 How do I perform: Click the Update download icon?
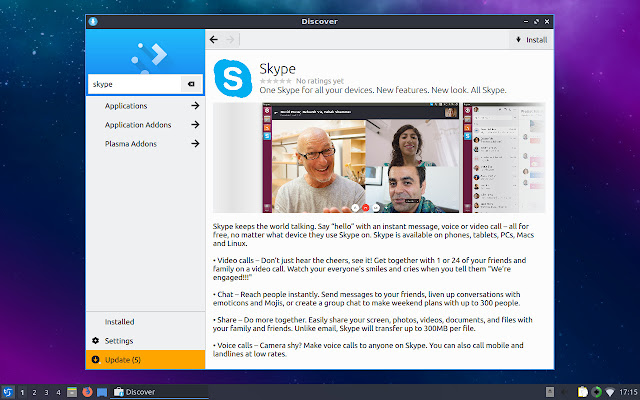(x=96, y=360)
